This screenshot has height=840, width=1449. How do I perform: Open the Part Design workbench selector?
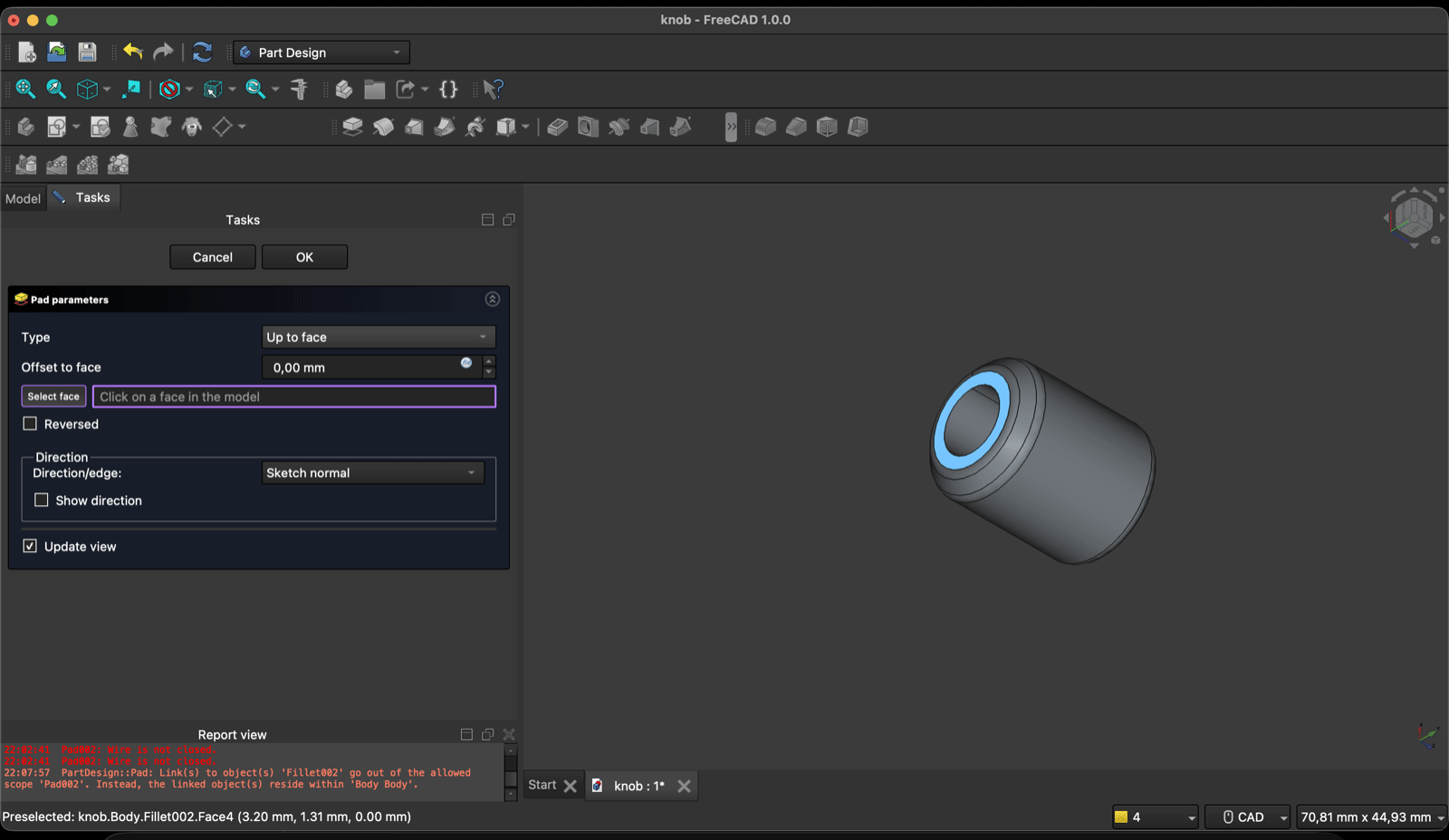coord(321,52)
